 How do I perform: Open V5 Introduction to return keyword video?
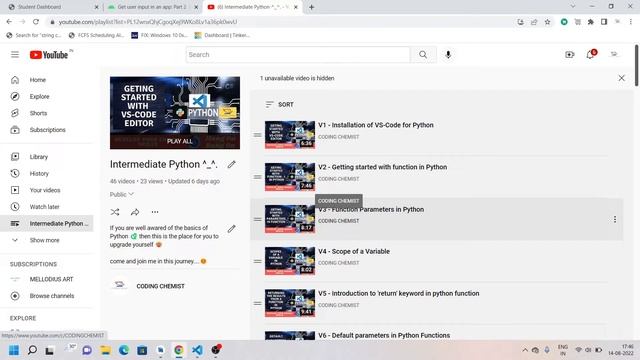tap(399, 293)
